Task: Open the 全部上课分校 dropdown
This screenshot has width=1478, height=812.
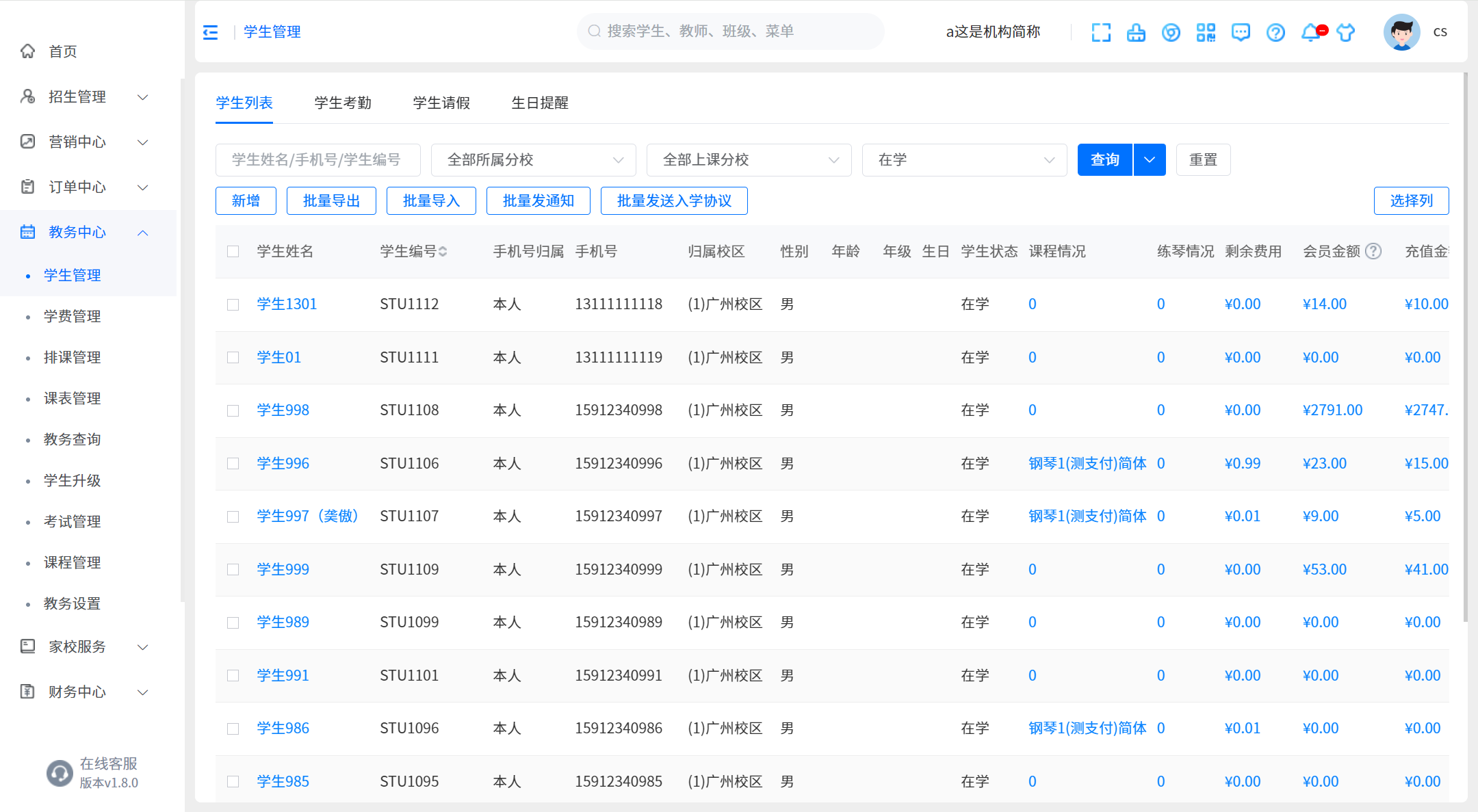Action: (749, 160)
